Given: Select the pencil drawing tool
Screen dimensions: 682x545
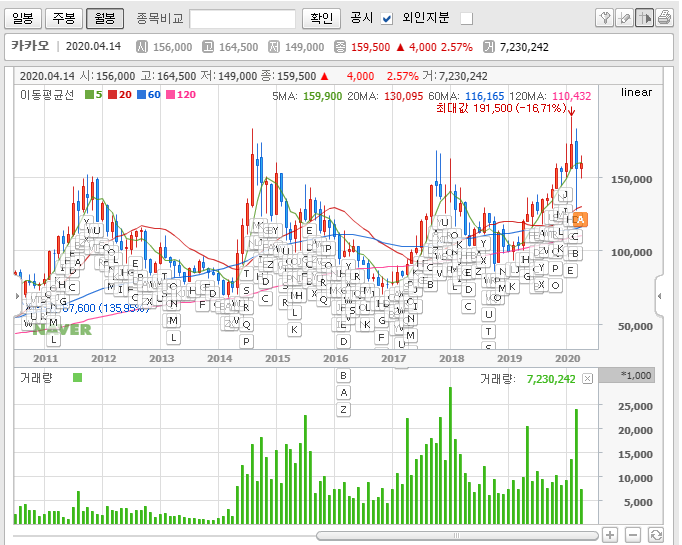Looking at the screenshot, I should coord(624,18).
